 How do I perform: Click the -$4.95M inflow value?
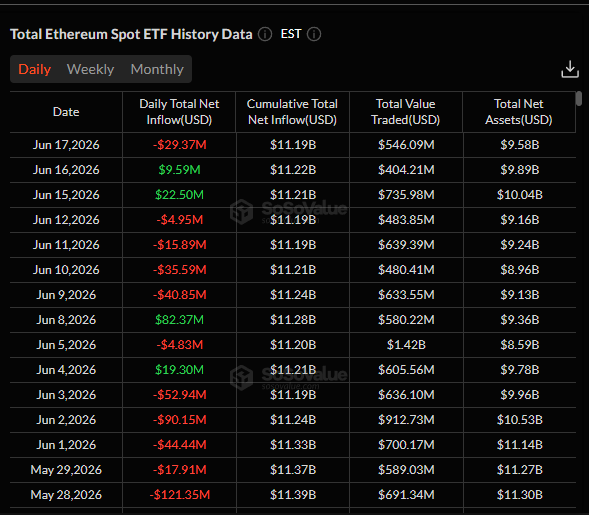click(180, 220)
